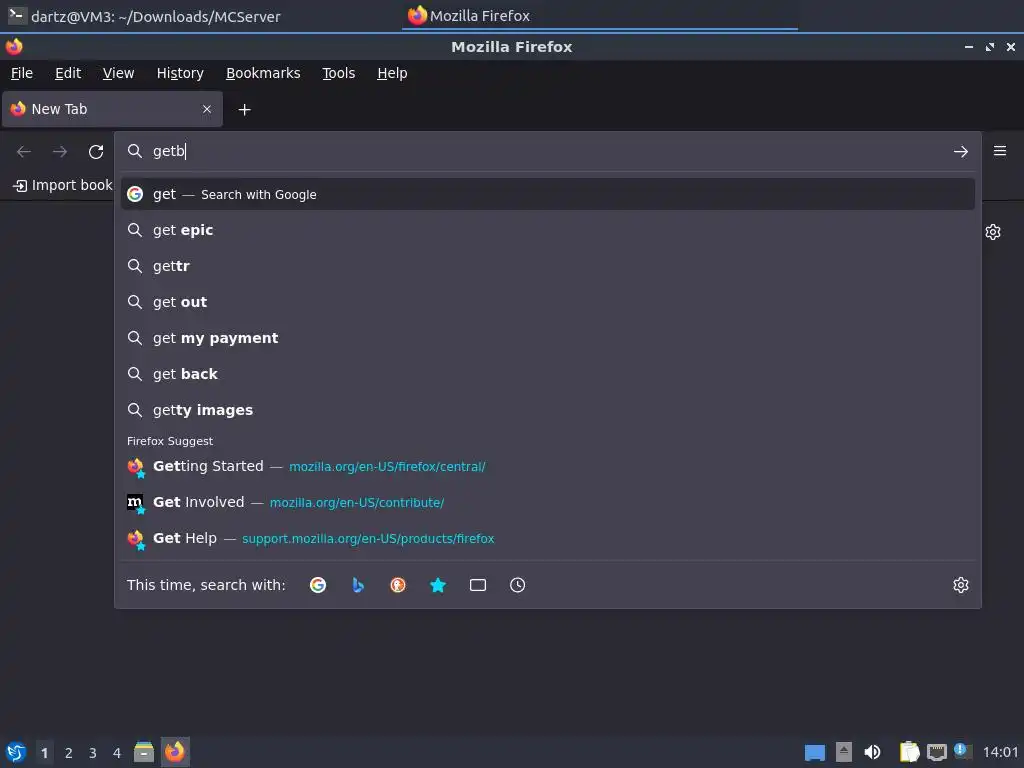Open the file manager from the taskbar
The image size is (1024, 768).
144,752
